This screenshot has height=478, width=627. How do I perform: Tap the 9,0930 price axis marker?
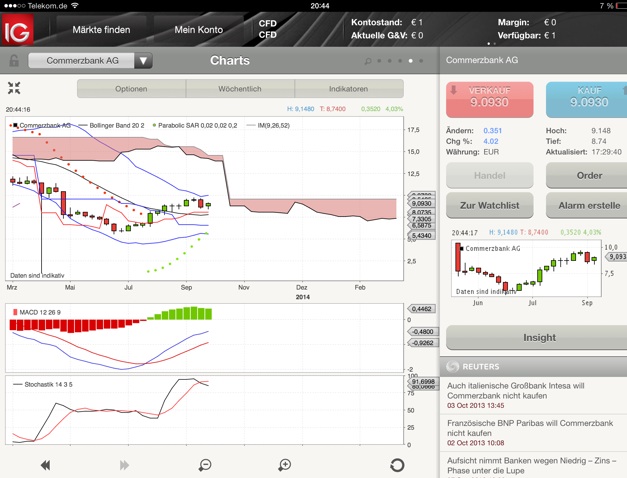tap(421, 204)
